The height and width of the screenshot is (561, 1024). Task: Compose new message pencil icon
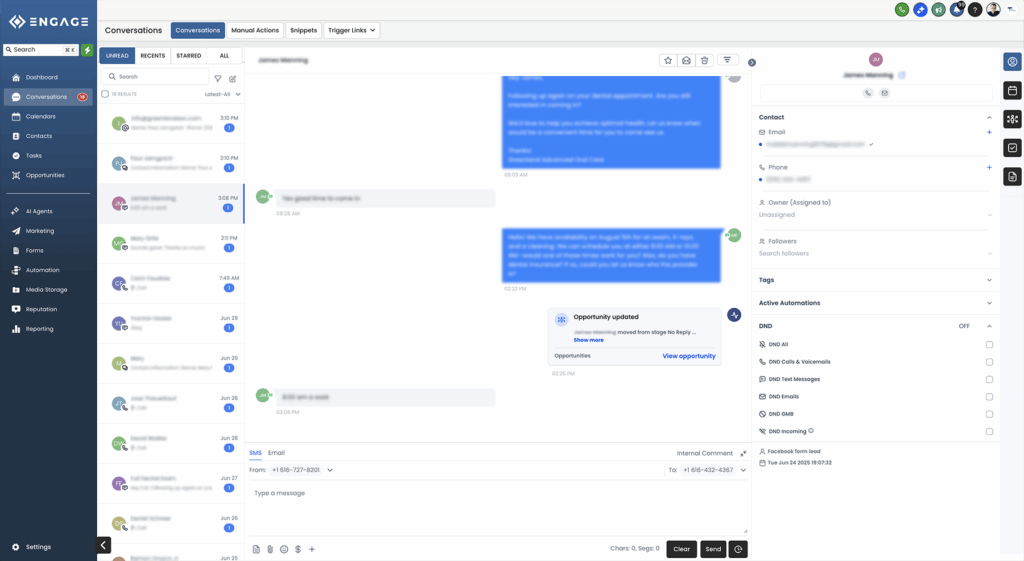coord(232,78)
